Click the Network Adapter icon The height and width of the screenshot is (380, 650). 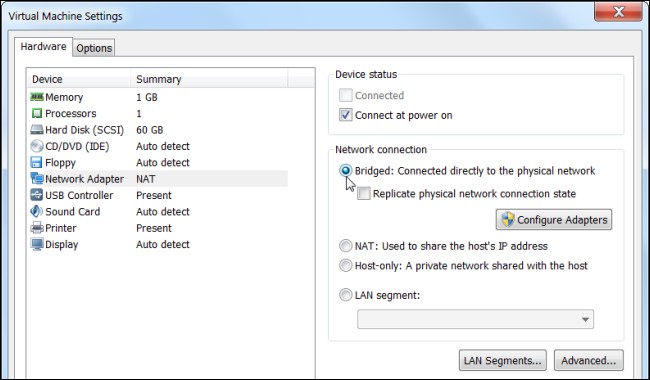[x=37, y=179]
